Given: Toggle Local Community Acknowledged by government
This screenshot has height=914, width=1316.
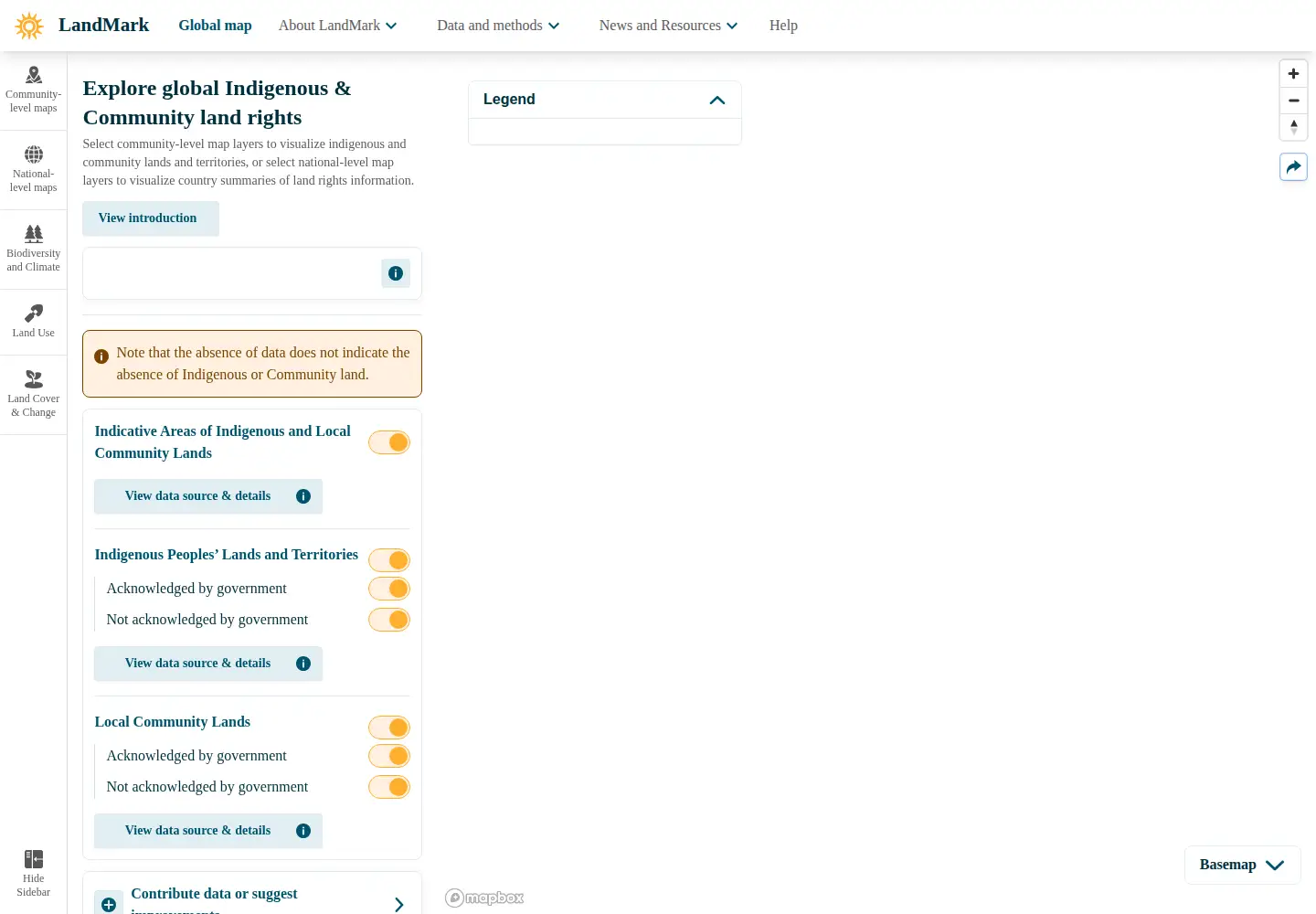Looking at the screenshot, I should pyautogui.click(x=389, y=756).
